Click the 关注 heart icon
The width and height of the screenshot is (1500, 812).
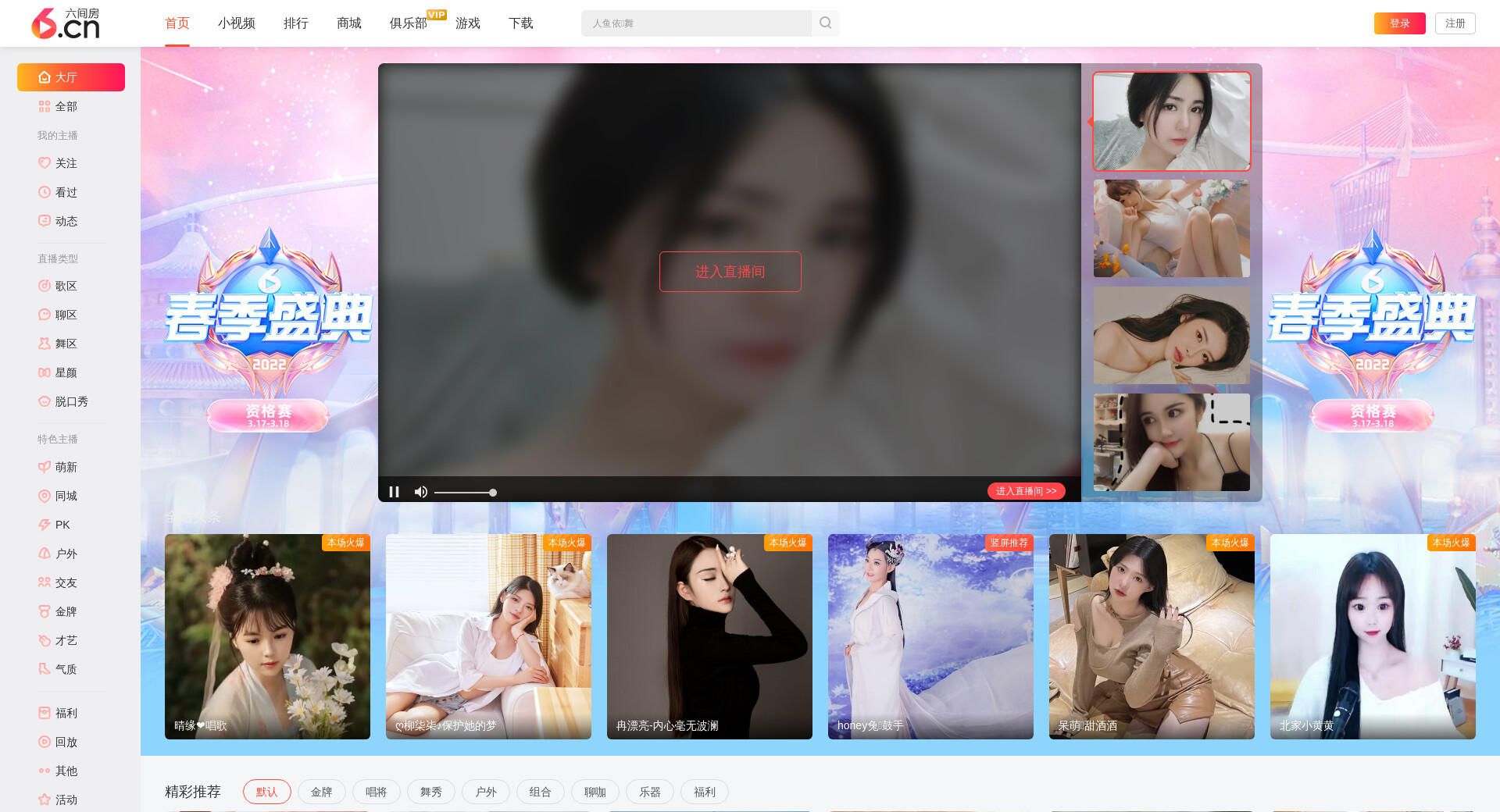(45, 163)
